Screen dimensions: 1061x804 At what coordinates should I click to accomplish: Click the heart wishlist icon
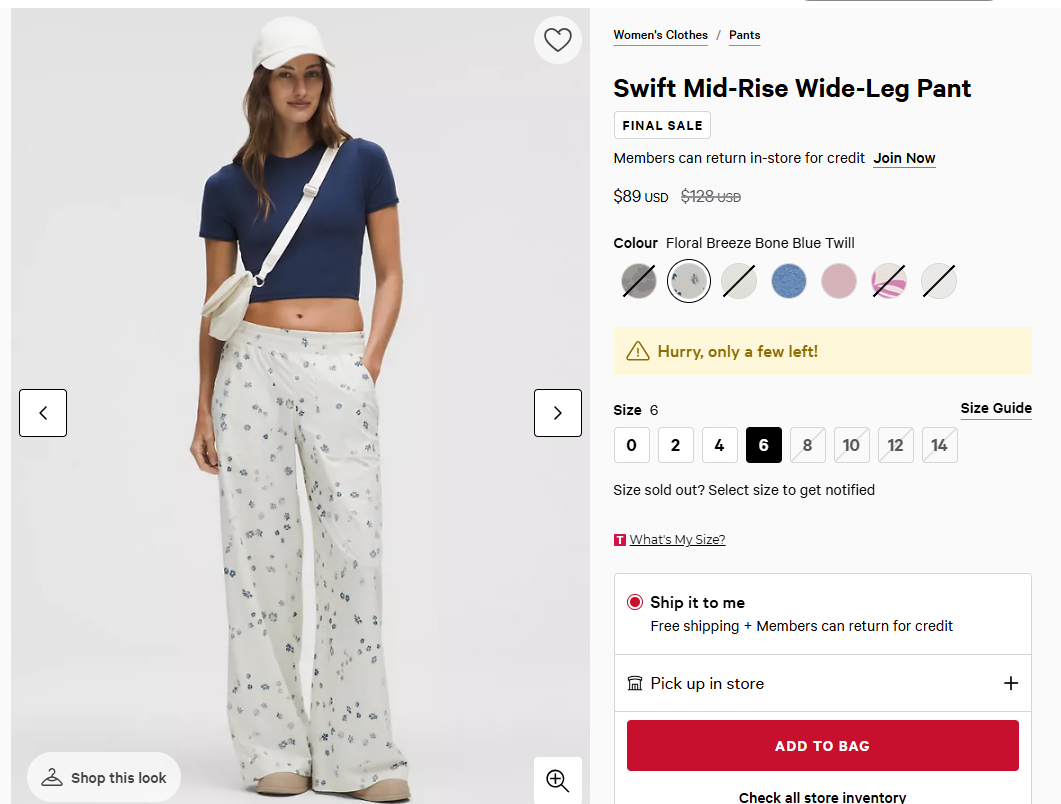tap(557, 40)
